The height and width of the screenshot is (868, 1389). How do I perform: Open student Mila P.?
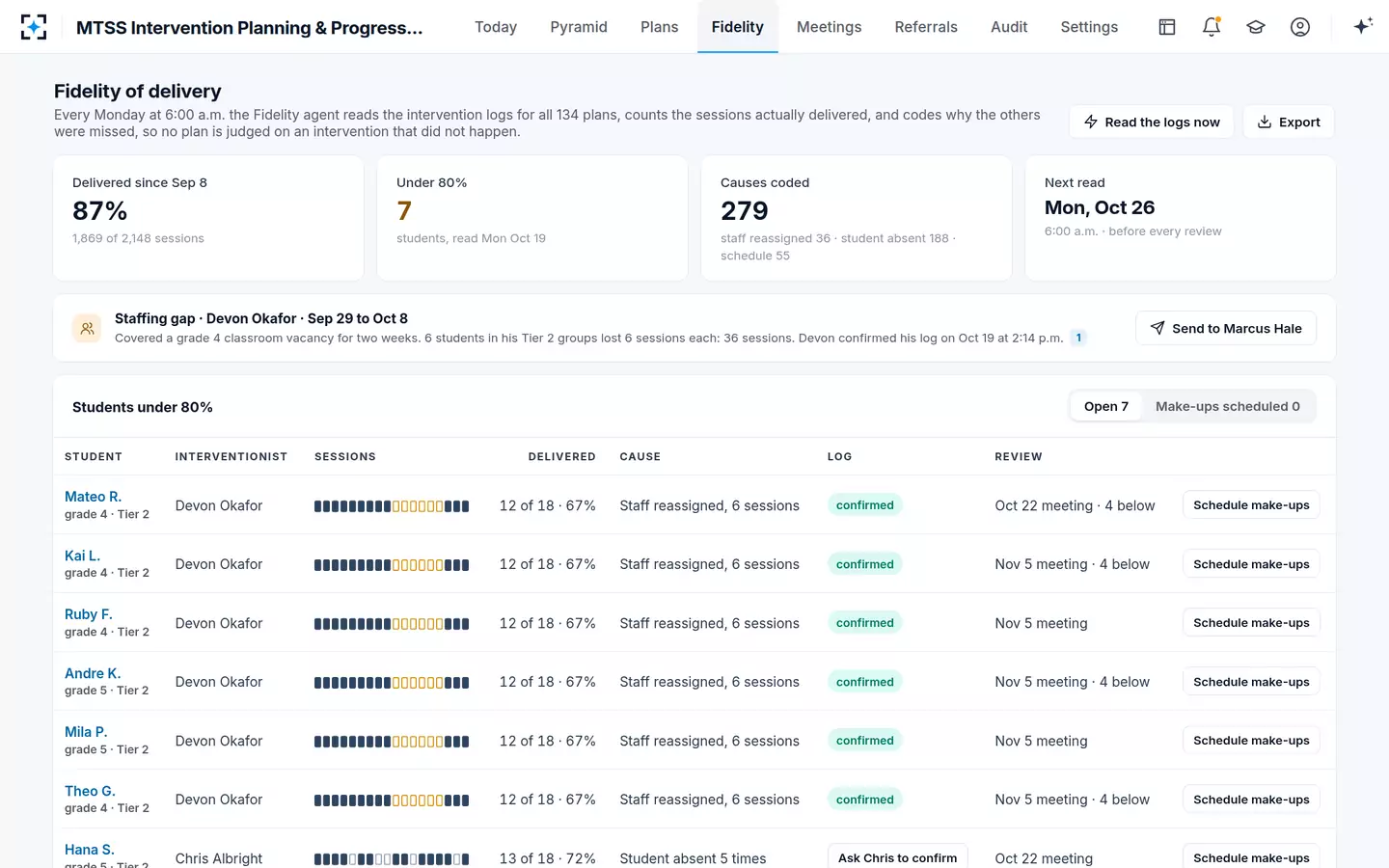[x=86, y=732]
